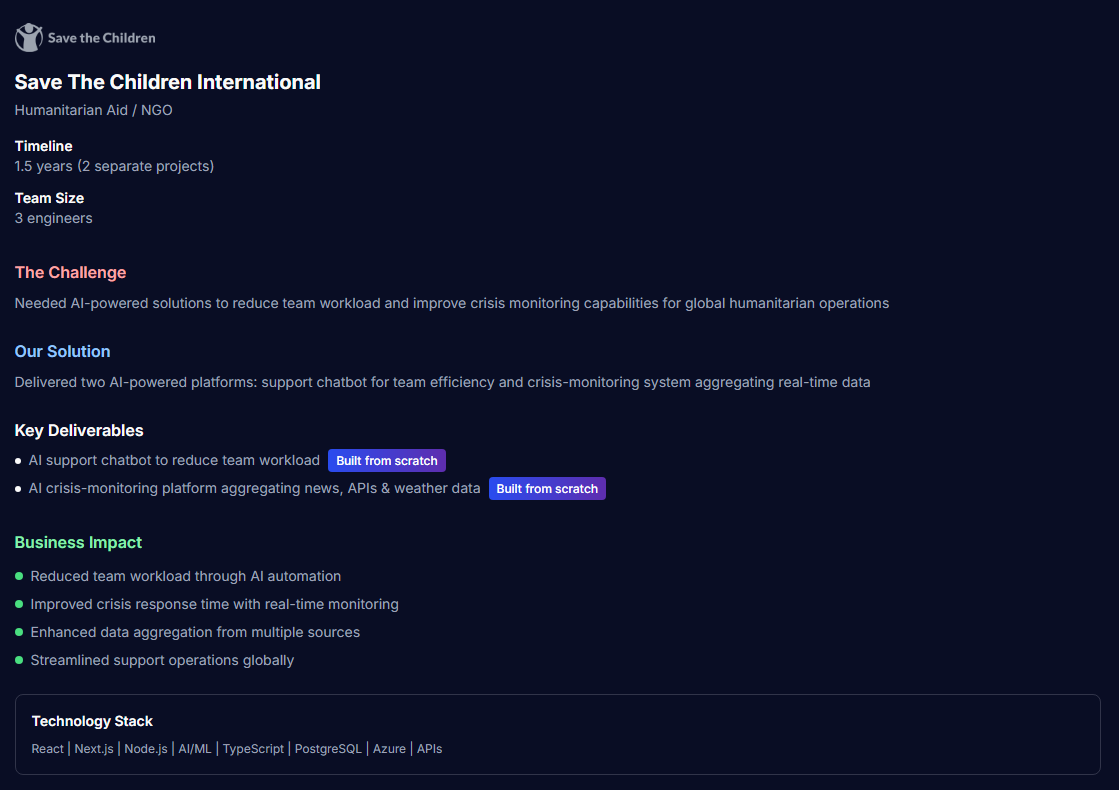Click the 'Timeline' label
This screenshot has width=1119, height=790.
[x=44, y=146]
